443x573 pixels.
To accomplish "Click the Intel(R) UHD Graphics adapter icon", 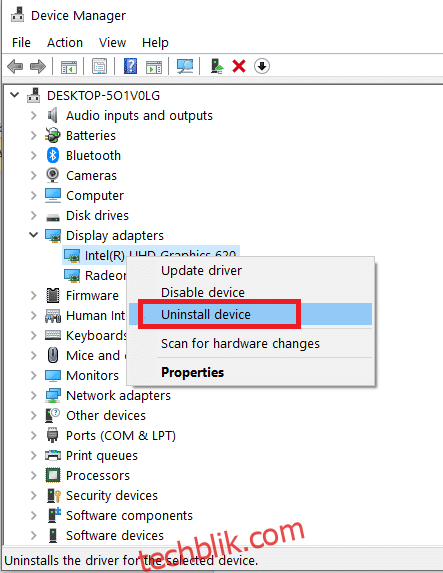I will (72, 256).
